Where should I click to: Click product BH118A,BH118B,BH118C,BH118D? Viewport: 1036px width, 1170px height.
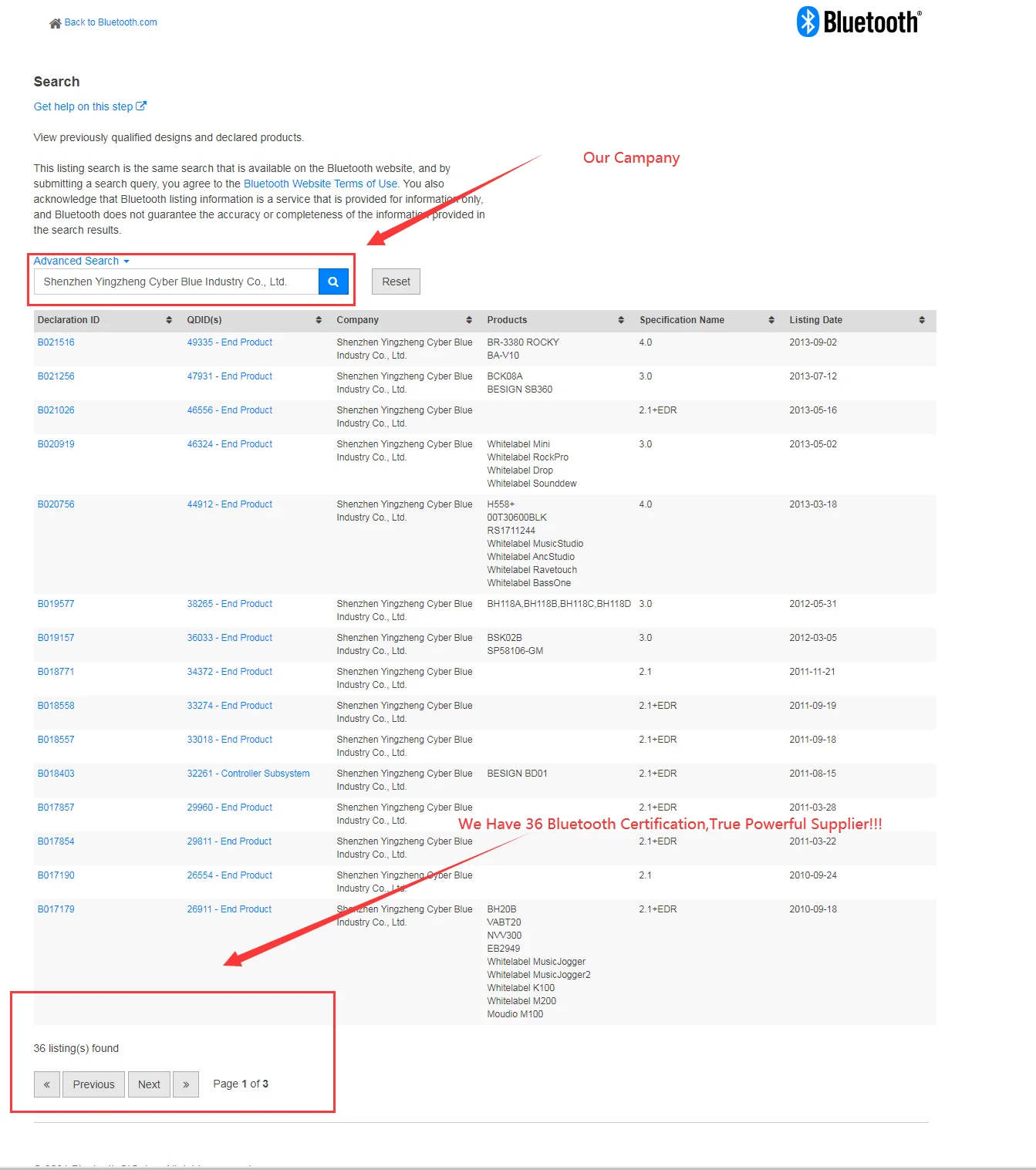tap(559, 604)
